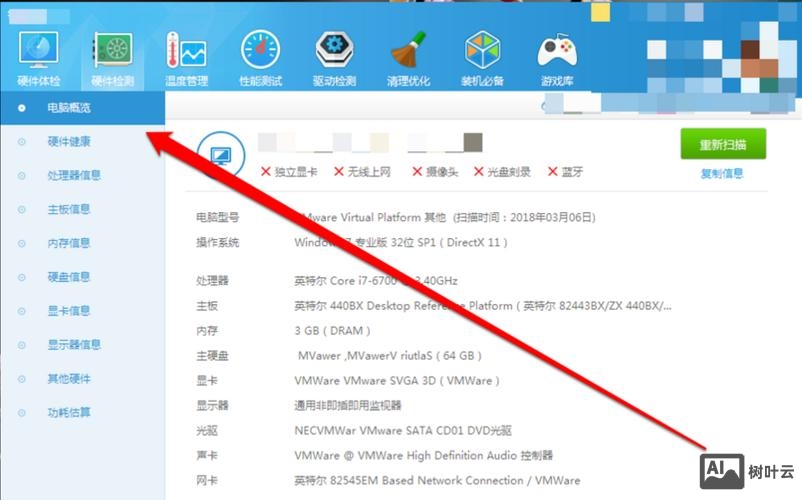Open 驱动检测 driver detection
This screenshot has width=802, height=500.
334,58
